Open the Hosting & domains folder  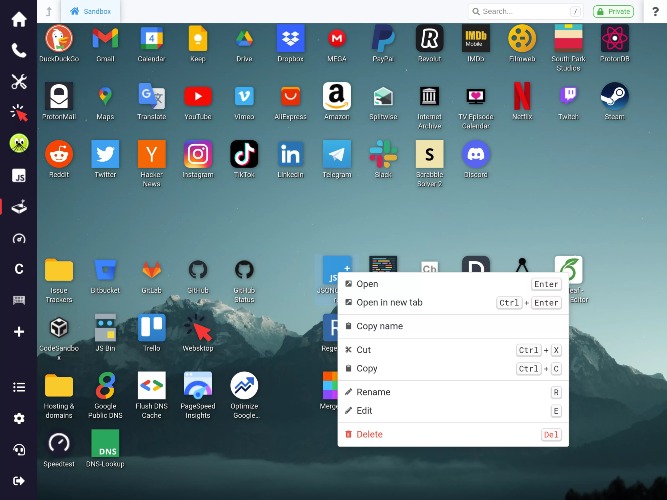(59, 386)
